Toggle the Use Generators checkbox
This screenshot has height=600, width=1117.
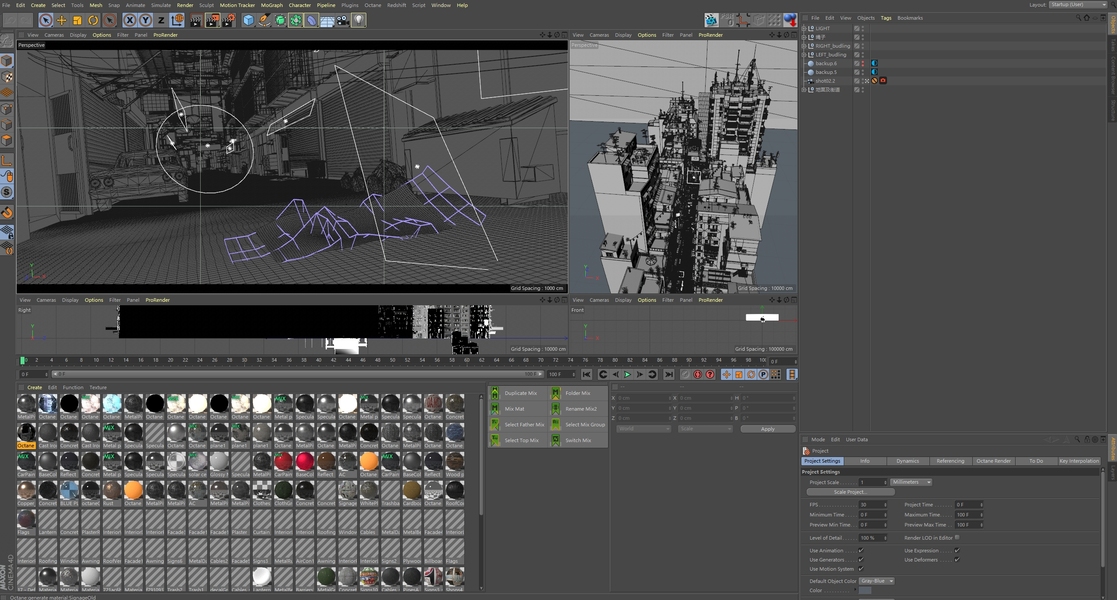861,559
